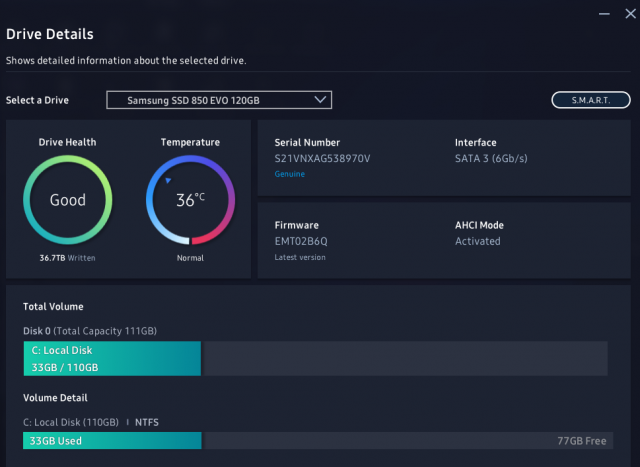Click the Latest version firmware label

pos(300,257)
